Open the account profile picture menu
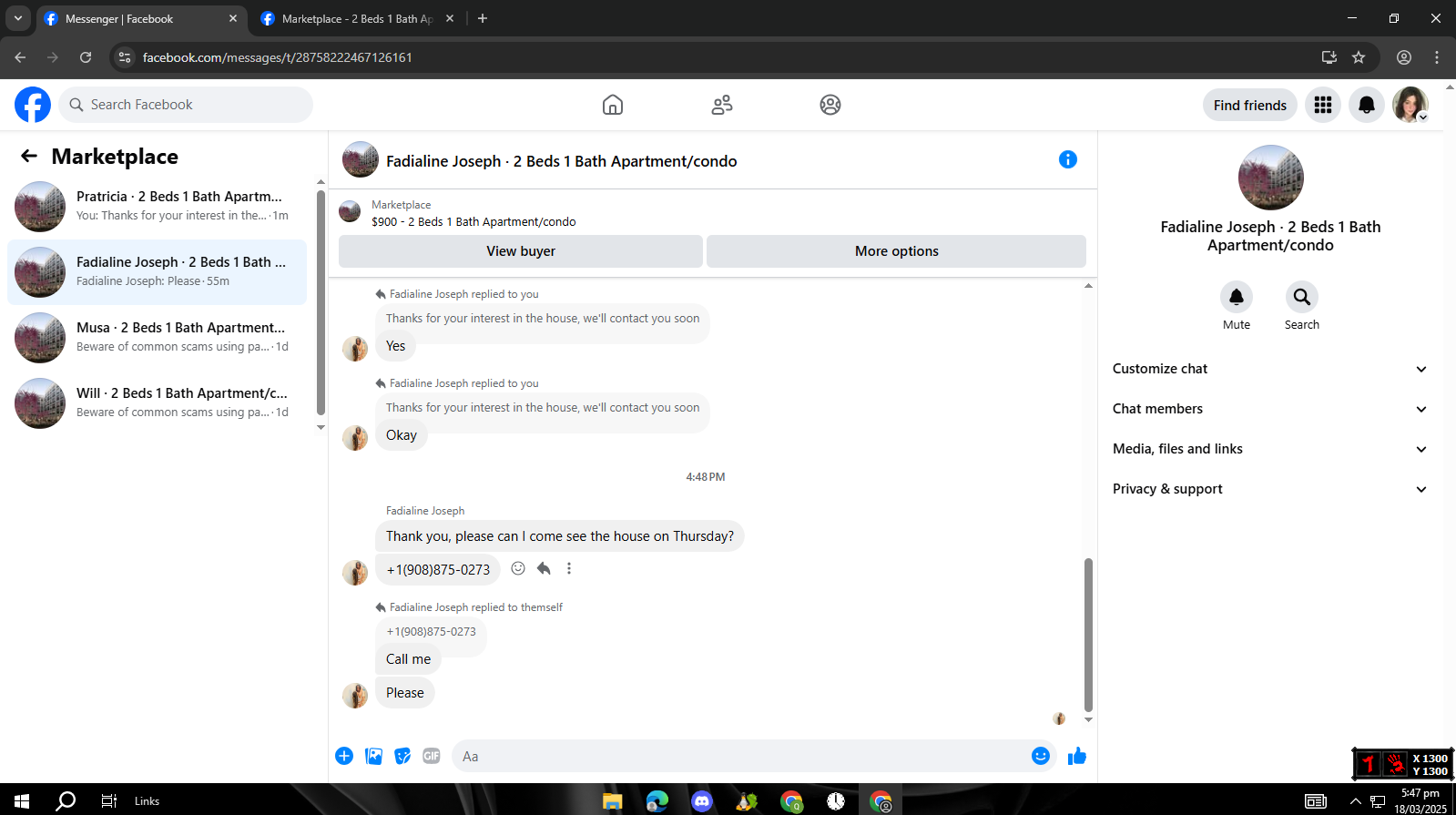Viewport: 1456px width, 815px height. [x=1410, y=106]
